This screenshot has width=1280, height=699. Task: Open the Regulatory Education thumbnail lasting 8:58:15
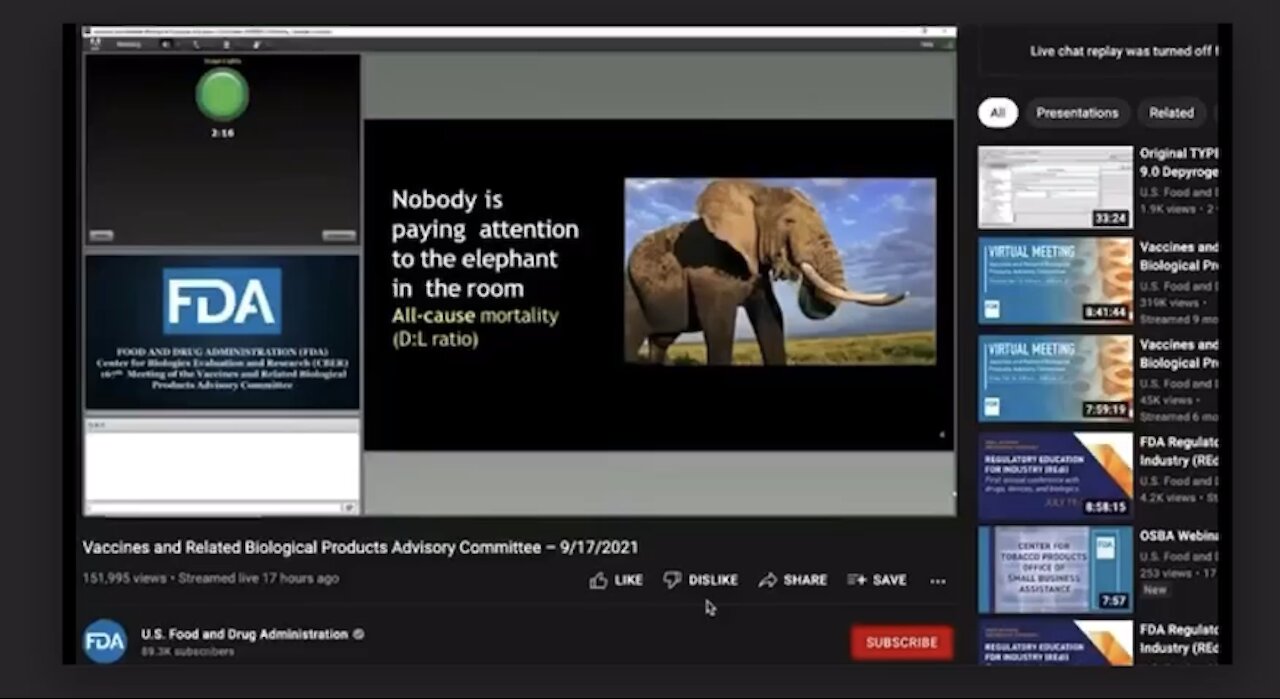tap(1055, 475)
